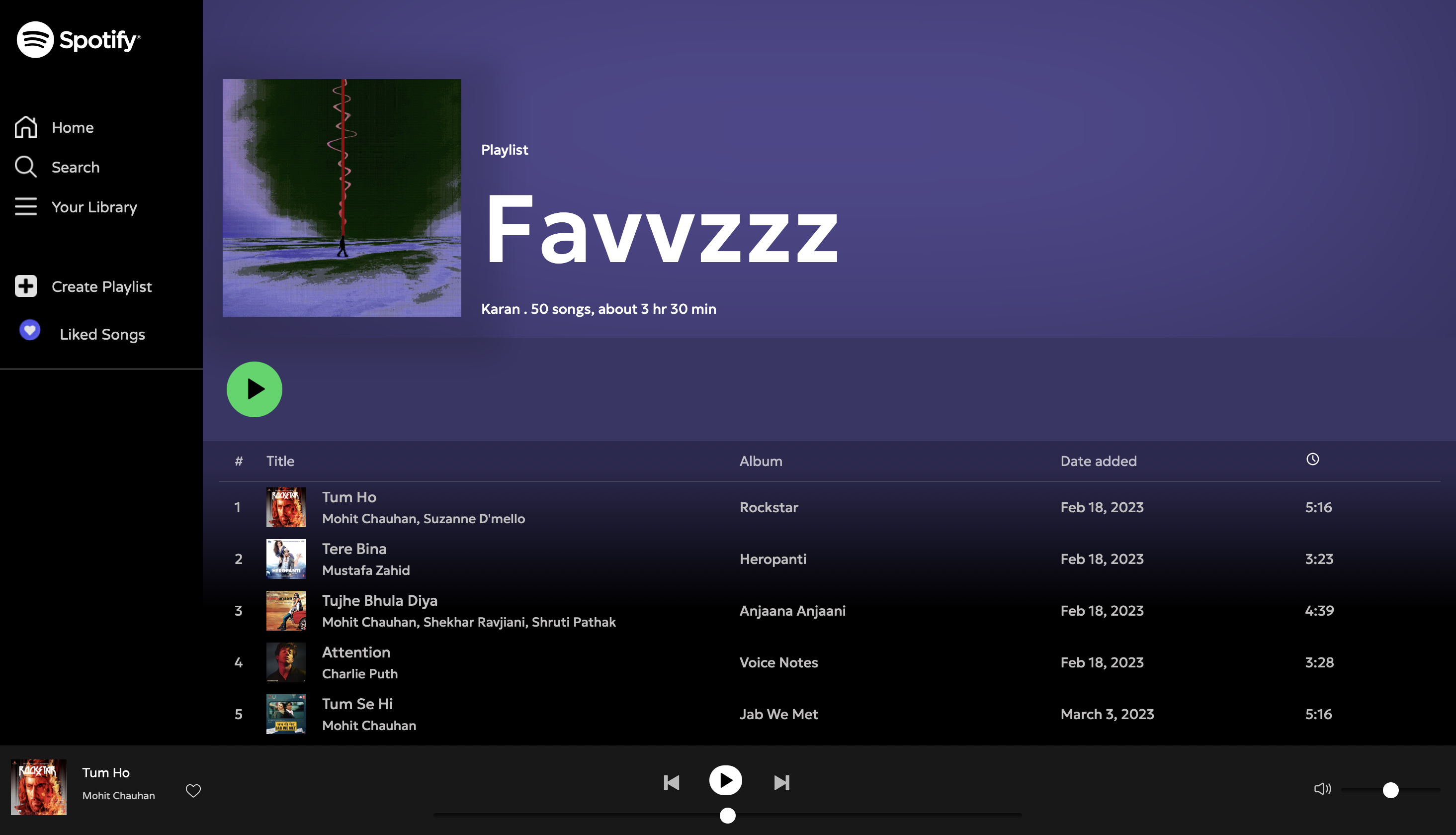Image resolution: width=1456 pixels, height=835 pixels.
Task: Open Your Library in the sidebar
Action: (94, 207)
